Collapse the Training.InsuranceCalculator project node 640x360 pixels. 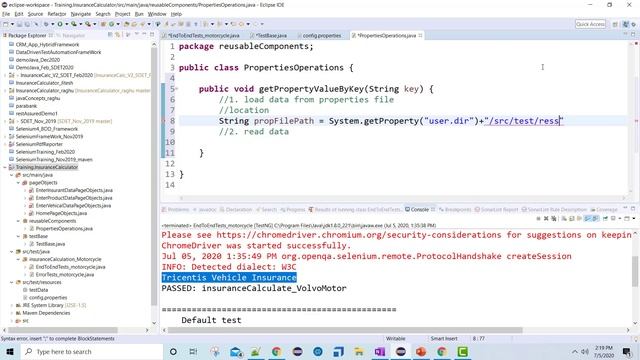tap(5, 167)
